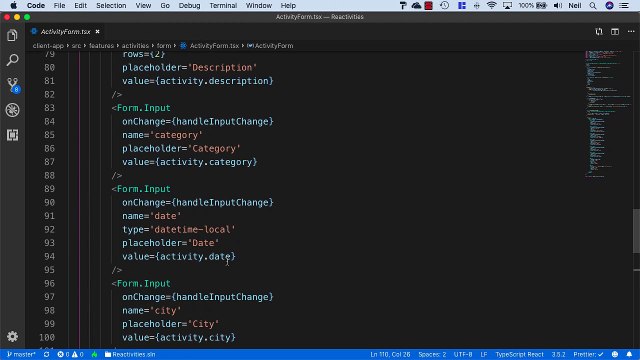This screenshot has width=640, height=360.
Task: Open the Help menu
Action: [x=288, y=5]
